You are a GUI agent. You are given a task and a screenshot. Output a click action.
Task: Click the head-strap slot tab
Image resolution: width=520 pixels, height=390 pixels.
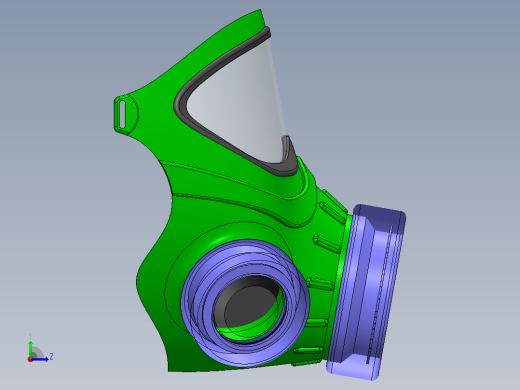(126, 114)
